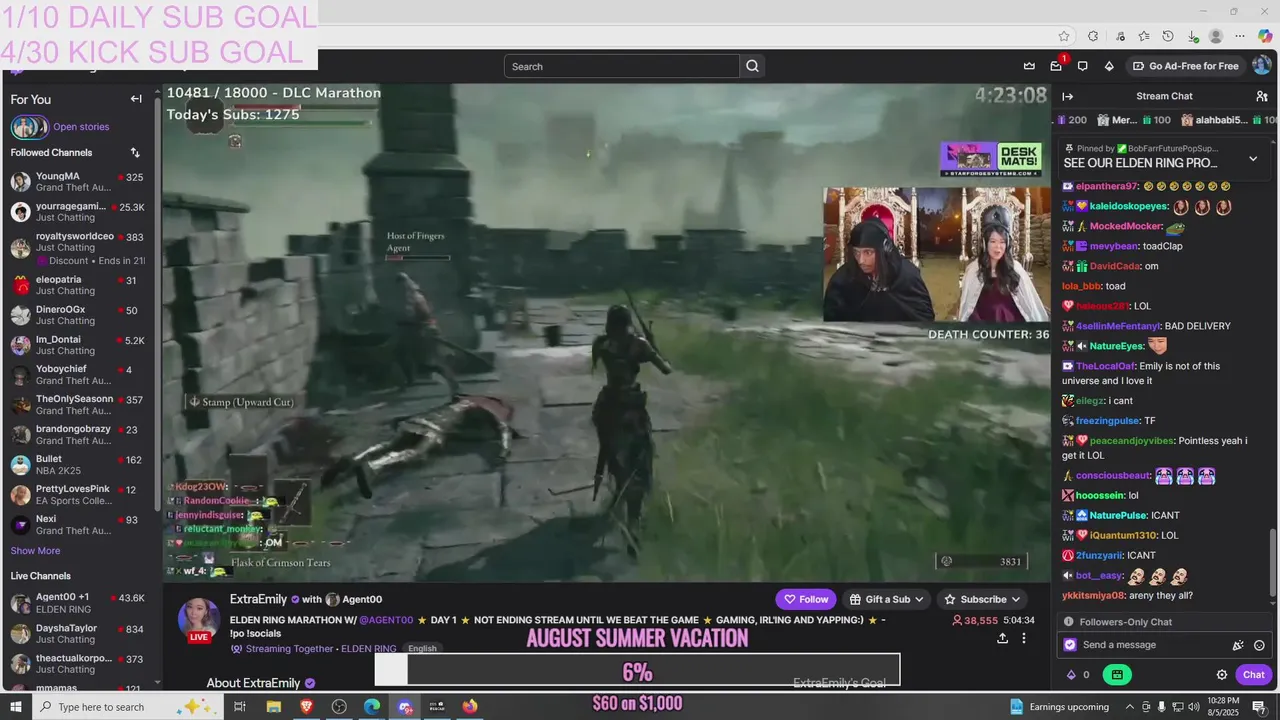Click the Get Bits diamond icon in header

[1109, 66]
